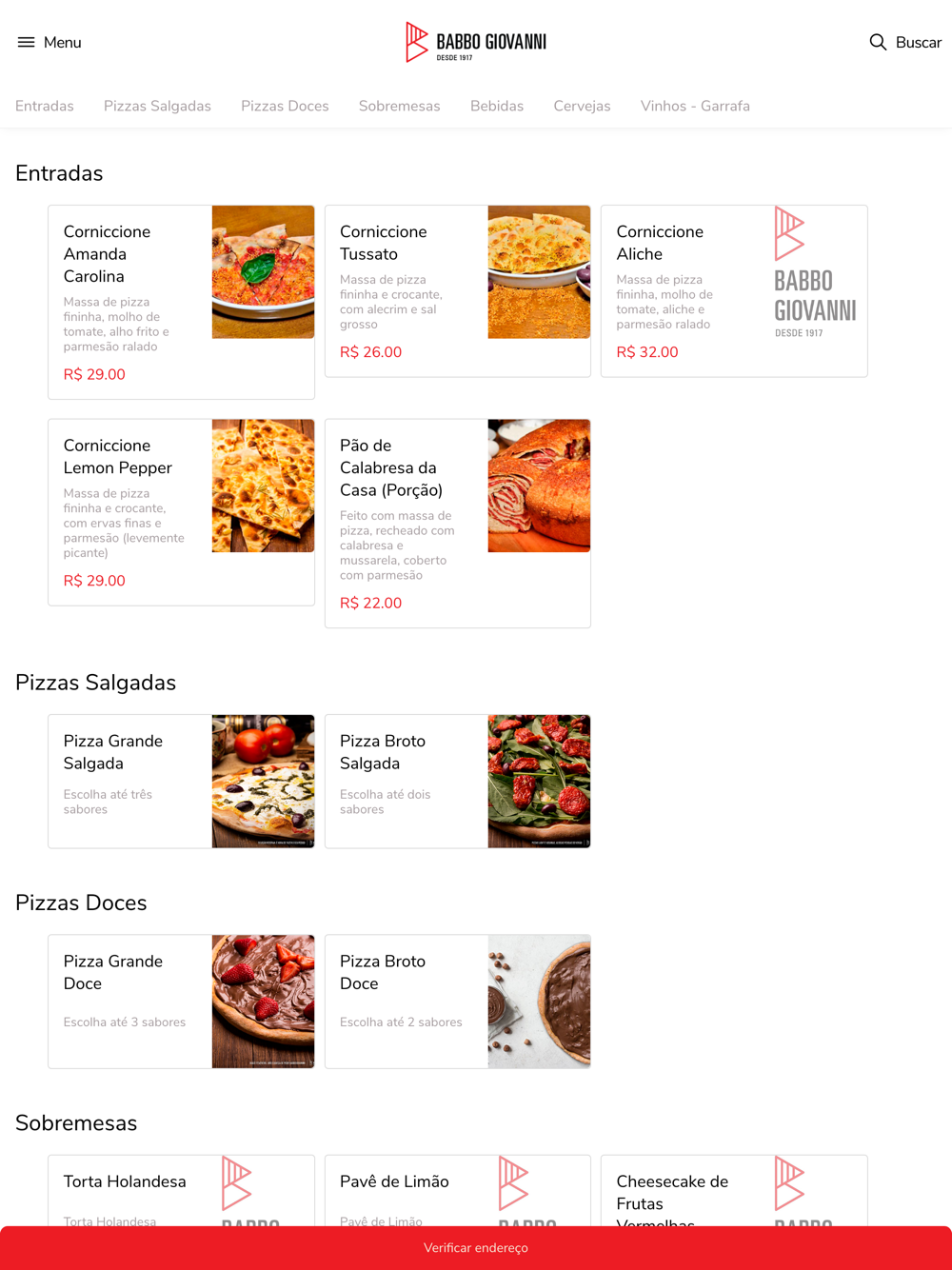Select the Vinhos - Garrafa tab

pyautogui.click(x=695, y=106)
